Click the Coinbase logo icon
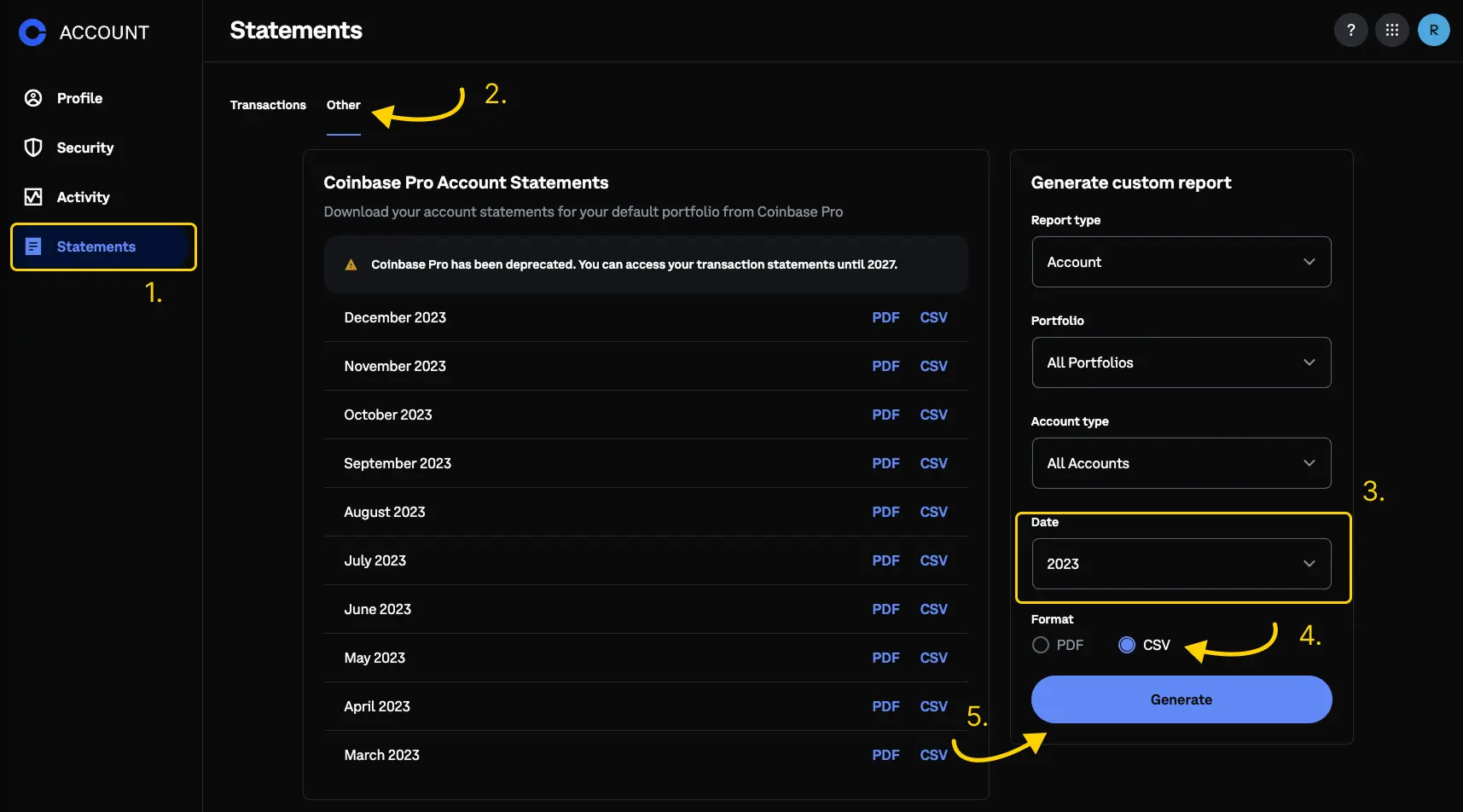 click(x=32, y=32)
